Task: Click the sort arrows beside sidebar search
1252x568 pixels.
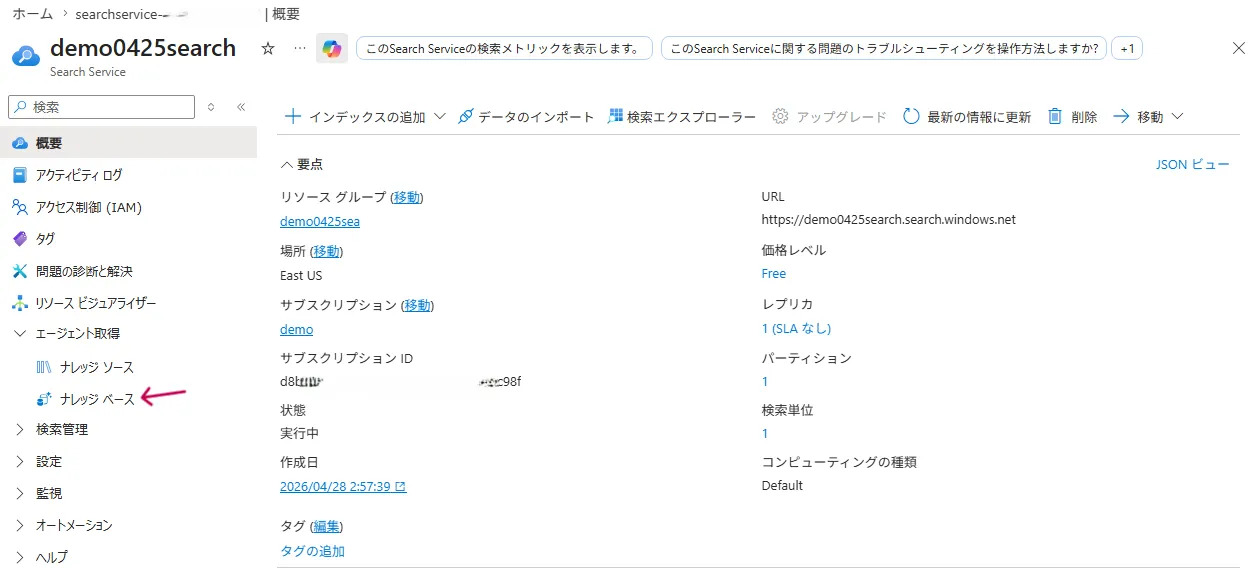Action: [x=211, y=107]
